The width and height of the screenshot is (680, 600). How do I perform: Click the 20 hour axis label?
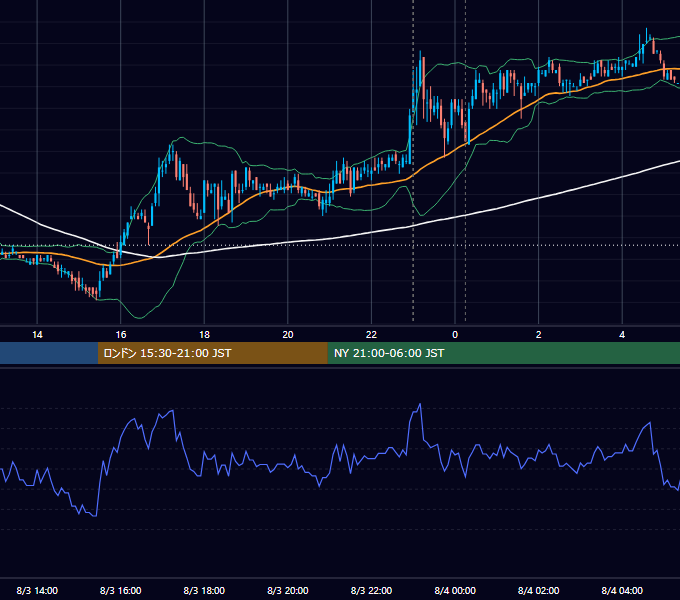pyautogui.click(x=288, y=335)
